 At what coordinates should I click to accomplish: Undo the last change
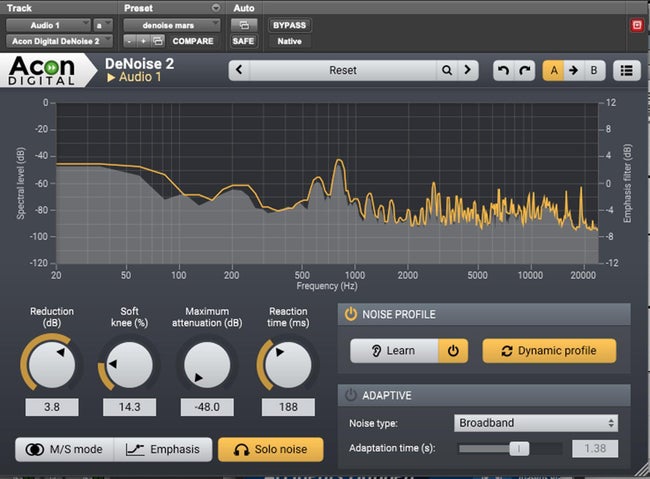pyautogui.click(x=503, y=71)
